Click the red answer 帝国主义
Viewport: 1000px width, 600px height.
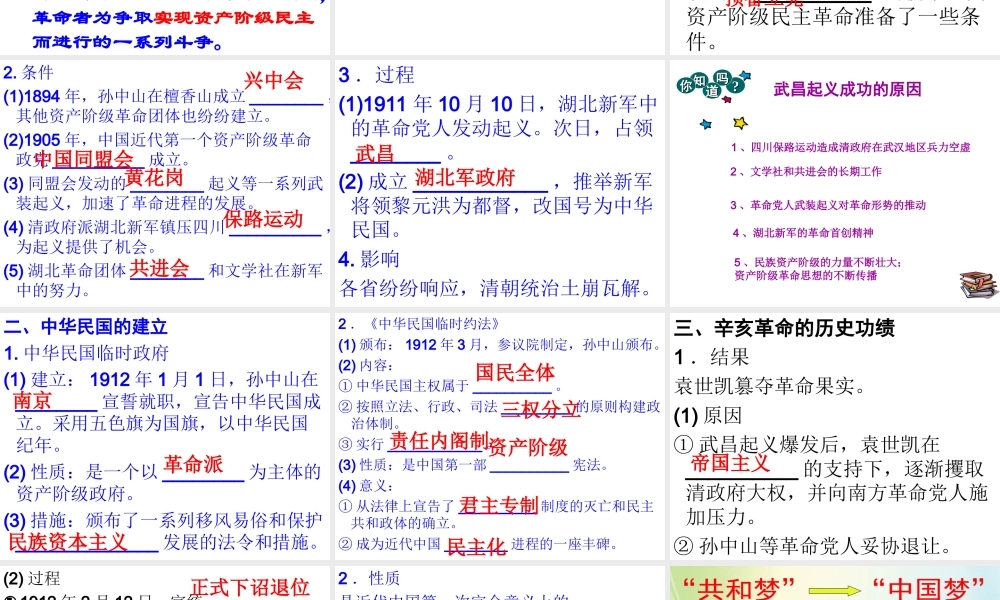(730, 462)
